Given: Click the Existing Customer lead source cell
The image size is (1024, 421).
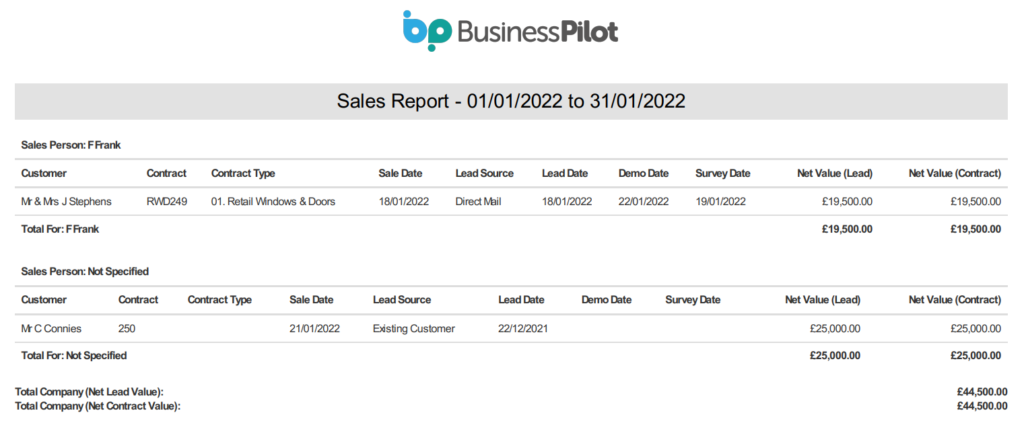Looking at the screenshot, I should [413, 328].
